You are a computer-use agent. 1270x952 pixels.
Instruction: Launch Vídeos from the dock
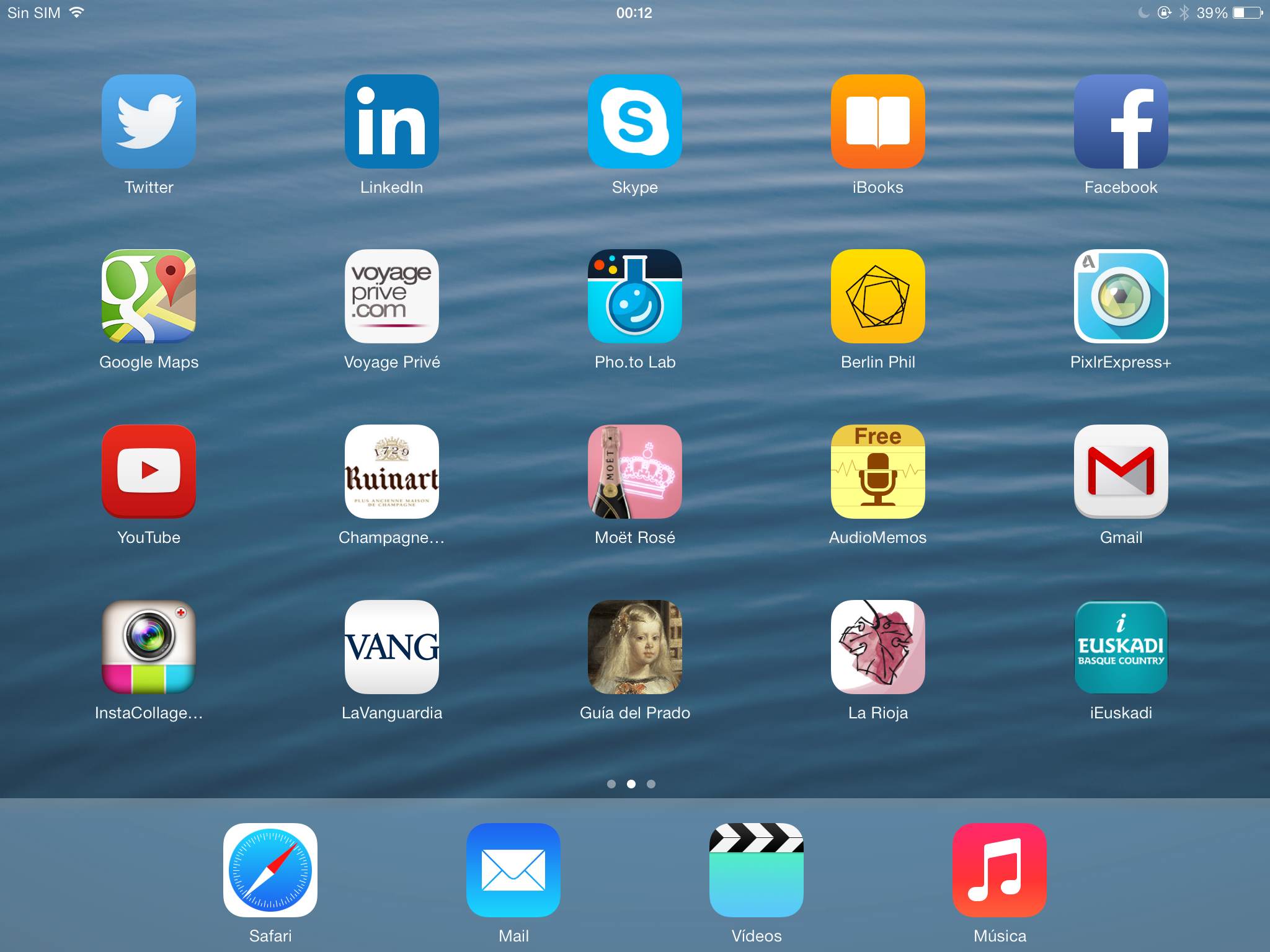click(x=757, y=870)
